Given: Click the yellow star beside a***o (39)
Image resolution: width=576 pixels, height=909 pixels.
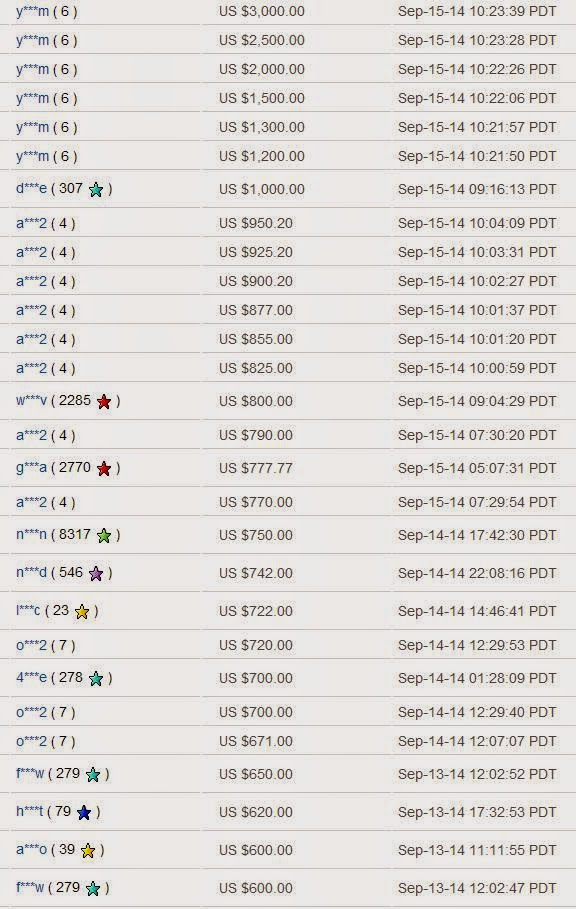Looking at the screenshot, I should 88,850.
